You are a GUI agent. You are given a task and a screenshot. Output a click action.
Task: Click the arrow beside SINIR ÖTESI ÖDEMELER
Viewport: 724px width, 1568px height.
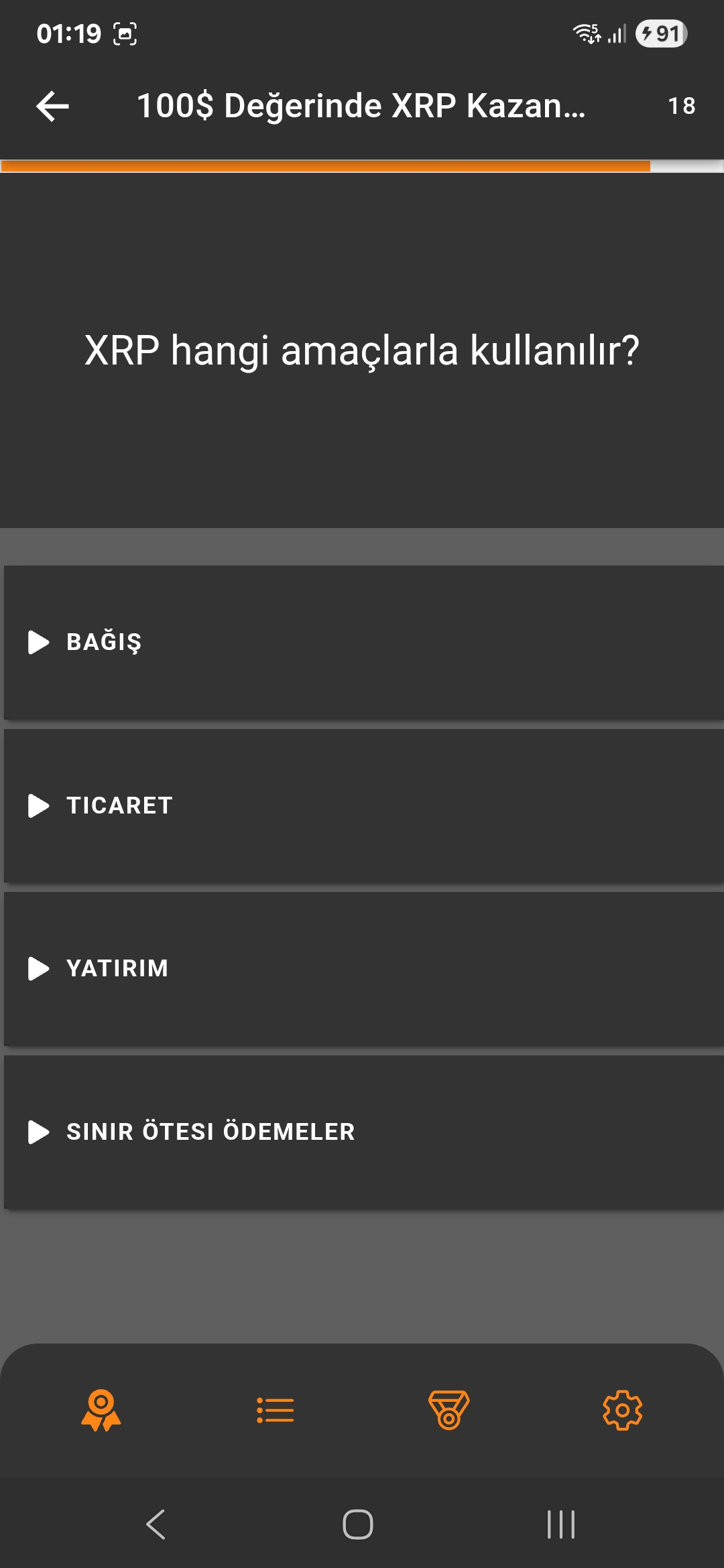[39, 1132]
